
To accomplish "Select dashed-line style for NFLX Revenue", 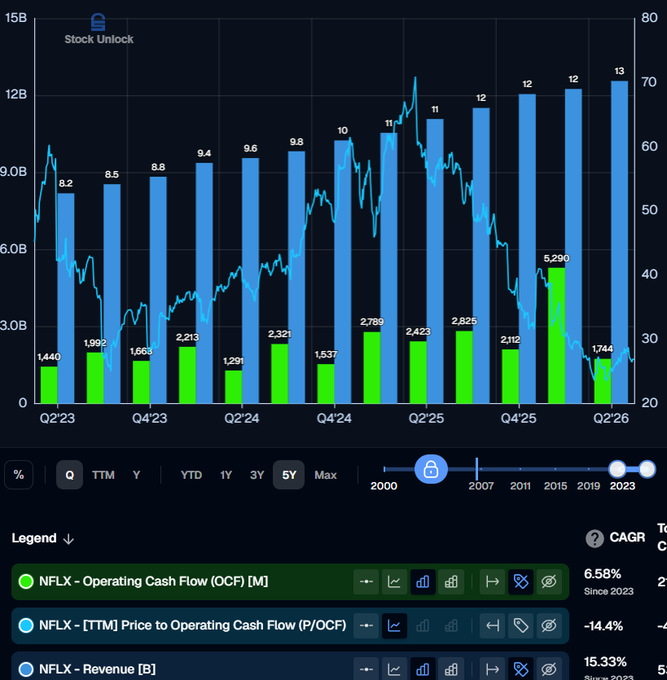I will [x=366, y=669].
